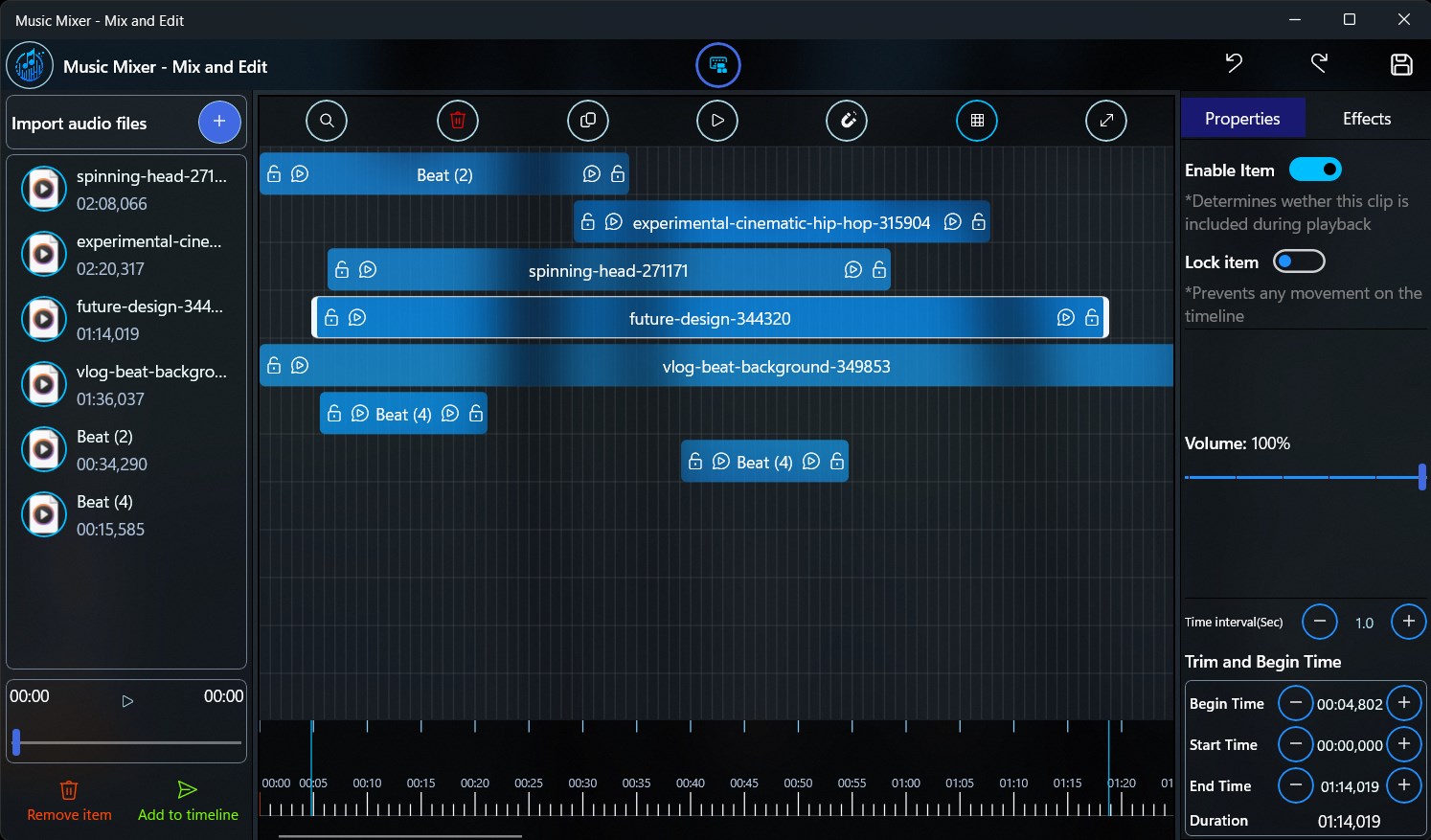Increase Begin Time with the plus stepper
The image size is (1431, 840).
click(1404, 702)
